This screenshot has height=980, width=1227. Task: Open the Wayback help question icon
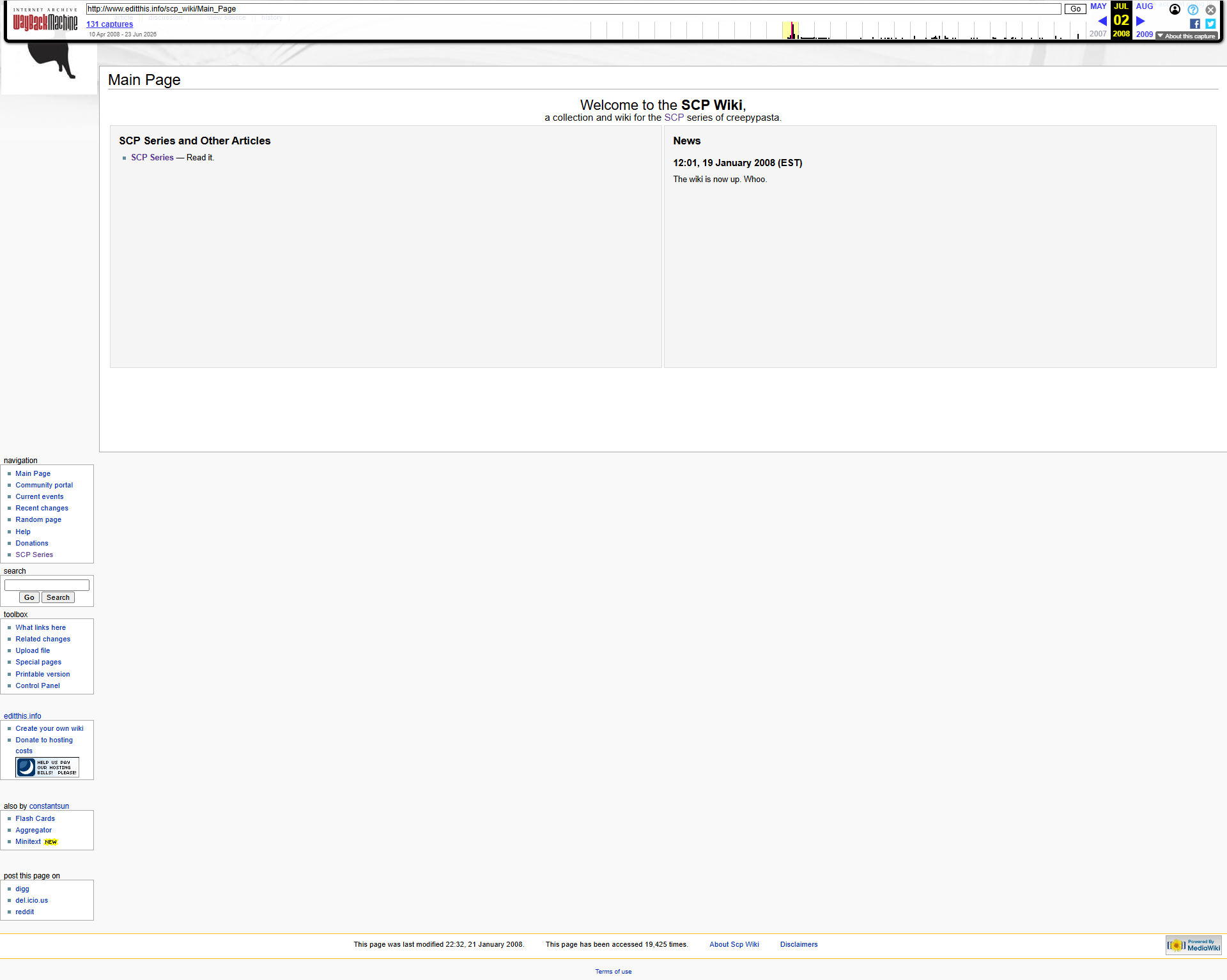point(1192,10)
